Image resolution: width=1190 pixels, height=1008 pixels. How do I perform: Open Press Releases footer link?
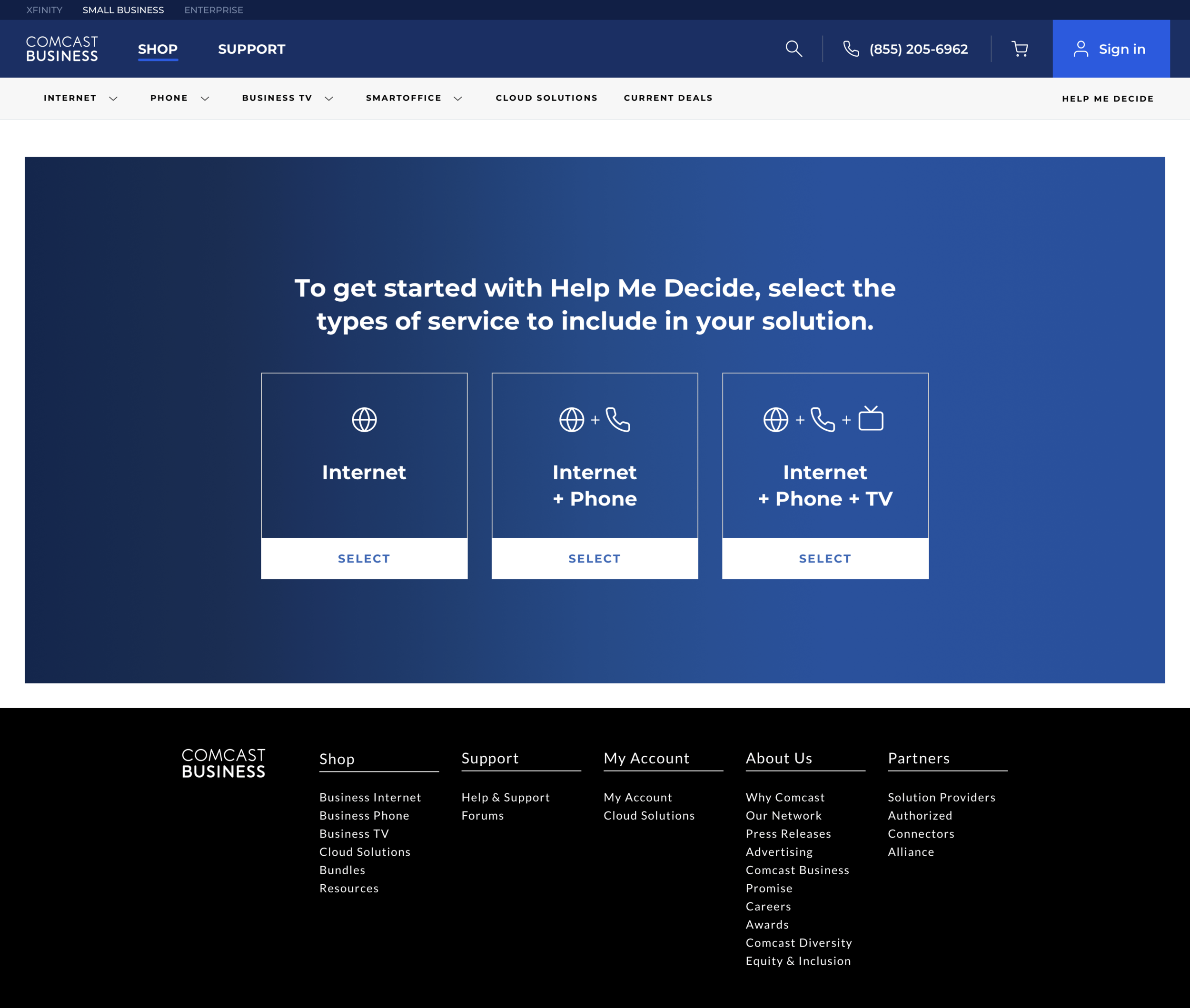788,834
